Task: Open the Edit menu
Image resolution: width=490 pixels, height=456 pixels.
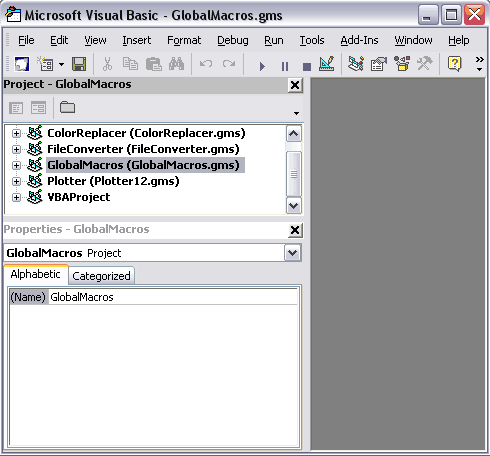Action: click(x=59, y=40)
